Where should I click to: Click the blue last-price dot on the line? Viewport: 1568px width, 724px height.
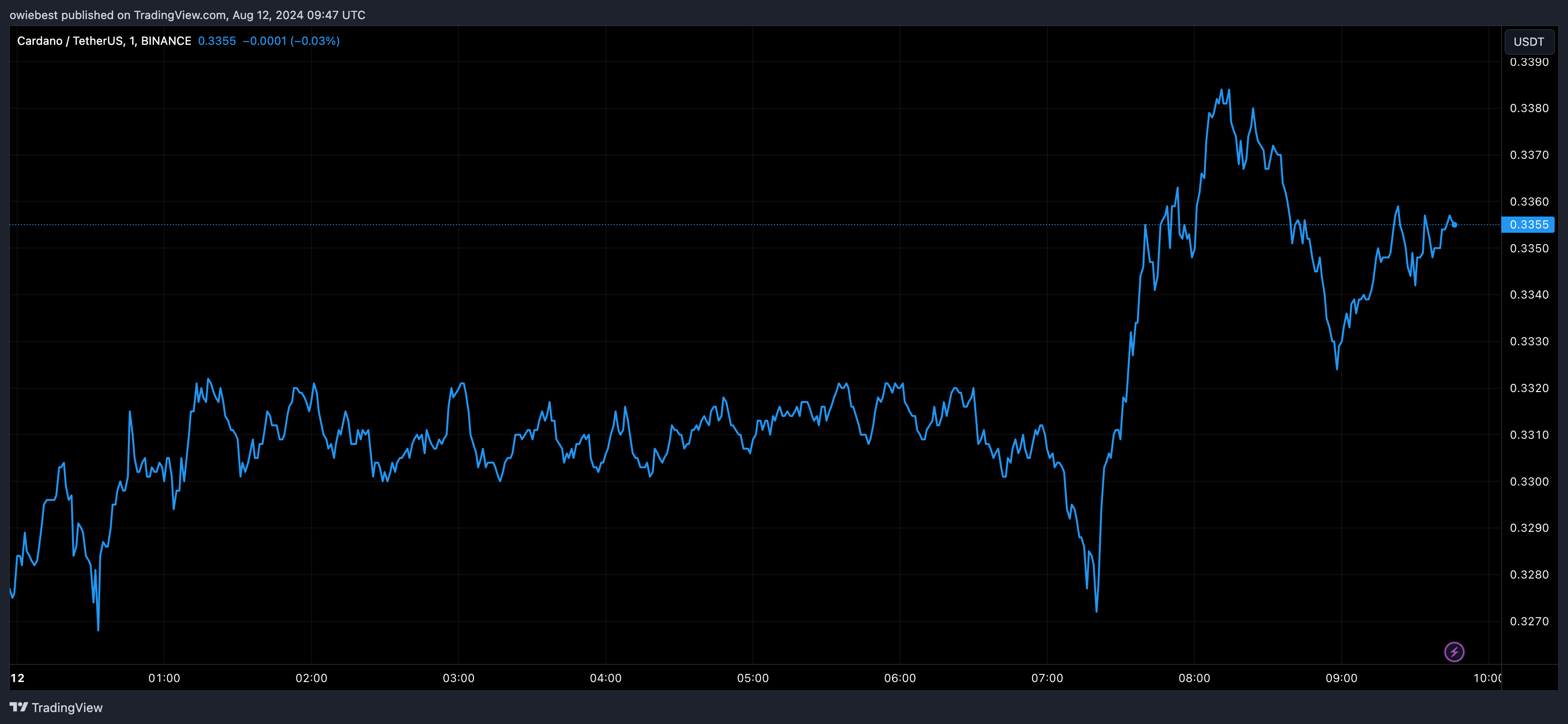tap(1454, 225)
